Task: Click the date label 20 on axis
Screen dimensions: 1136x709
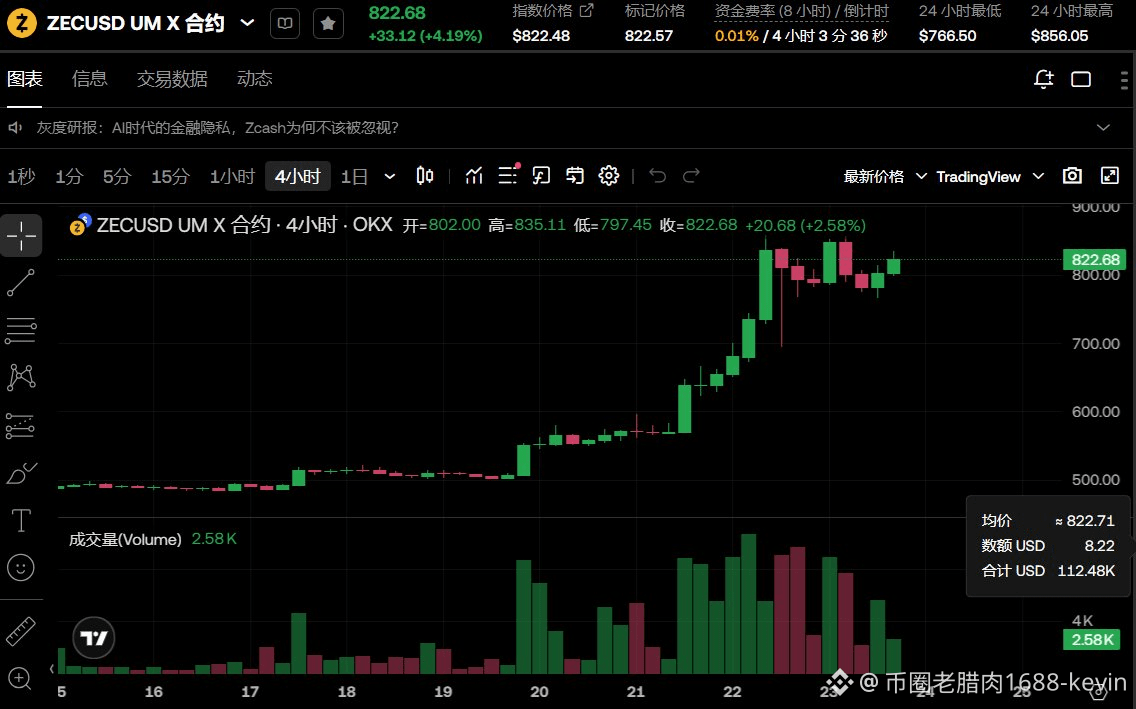Action: [539, 692]
